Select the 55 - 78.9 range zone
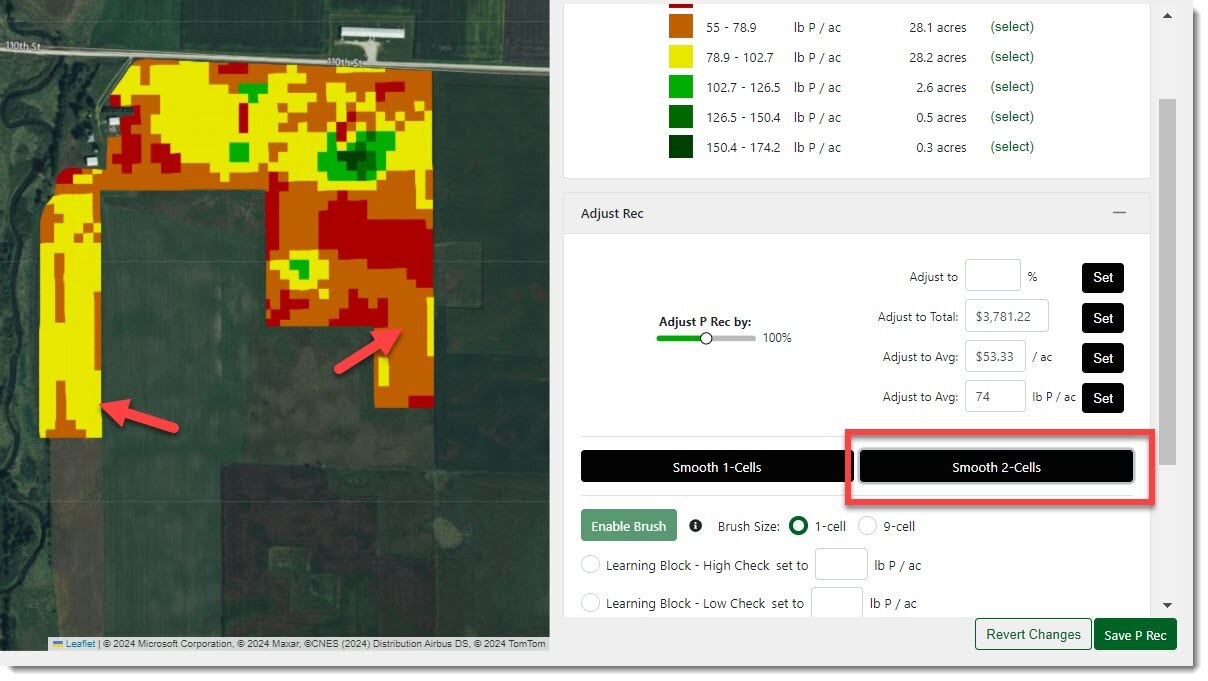This screenshot has width=1208, height=681. 1011,27
